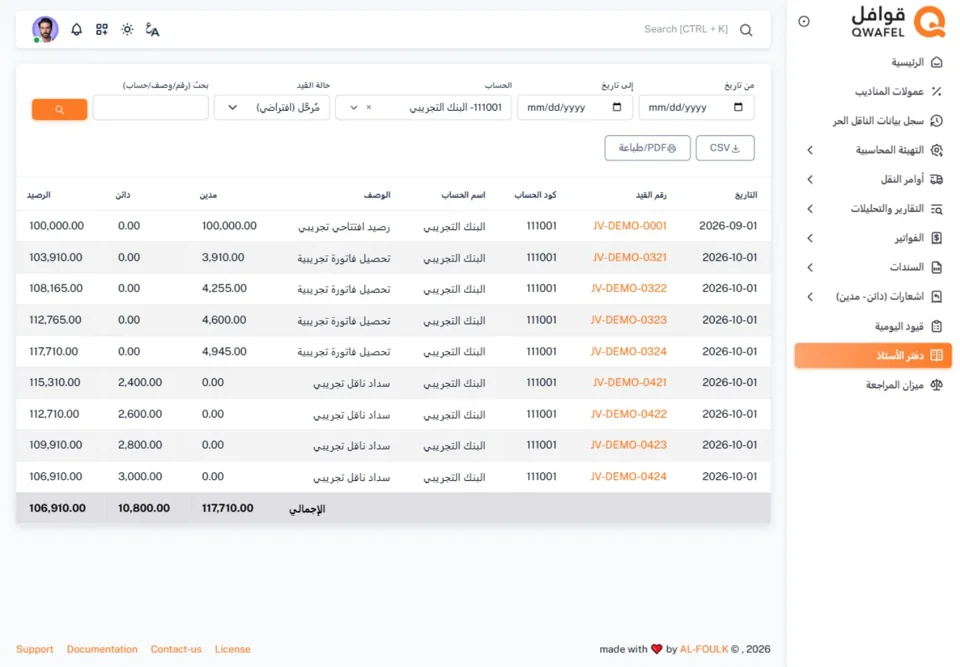
Task: Clear the selected account with the x
Action: click(369, 107)
